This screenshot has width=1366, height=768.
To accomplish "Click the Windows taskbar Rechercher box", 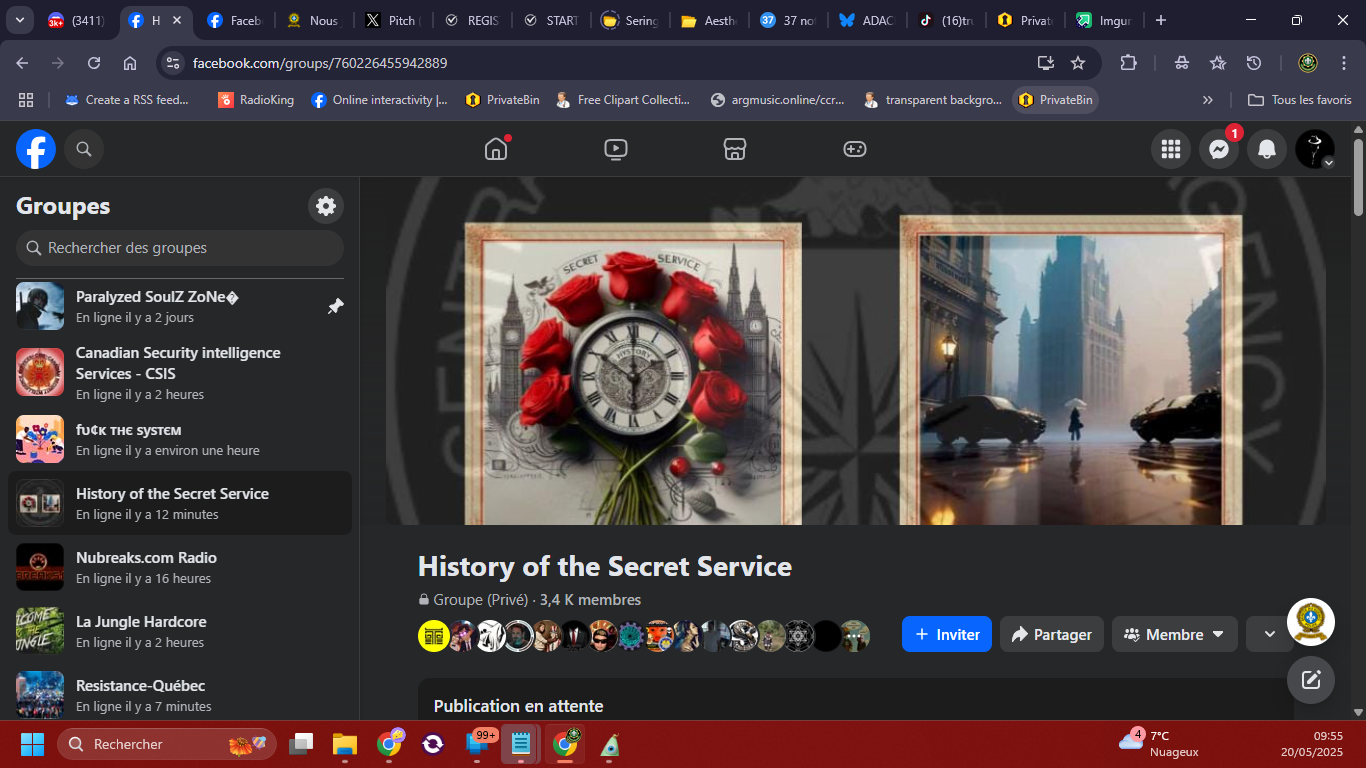I will coord(167,744).
